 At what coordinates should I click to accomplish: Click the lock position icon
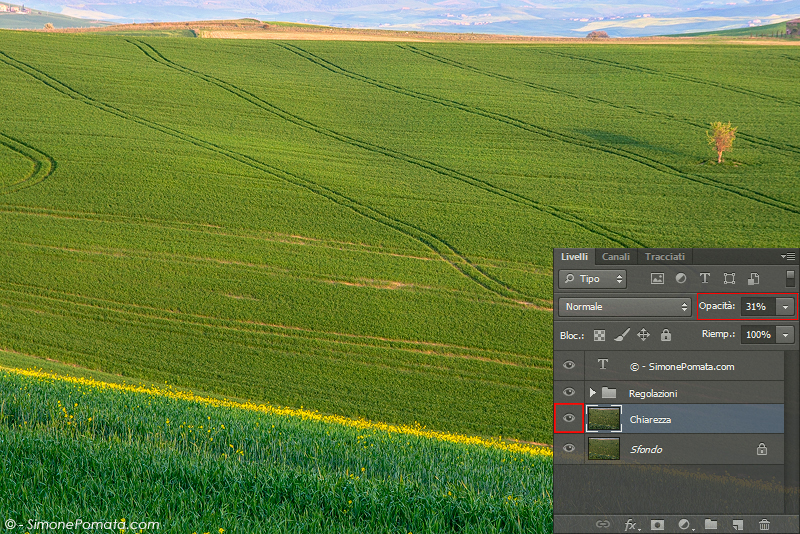tap(643, 335)
